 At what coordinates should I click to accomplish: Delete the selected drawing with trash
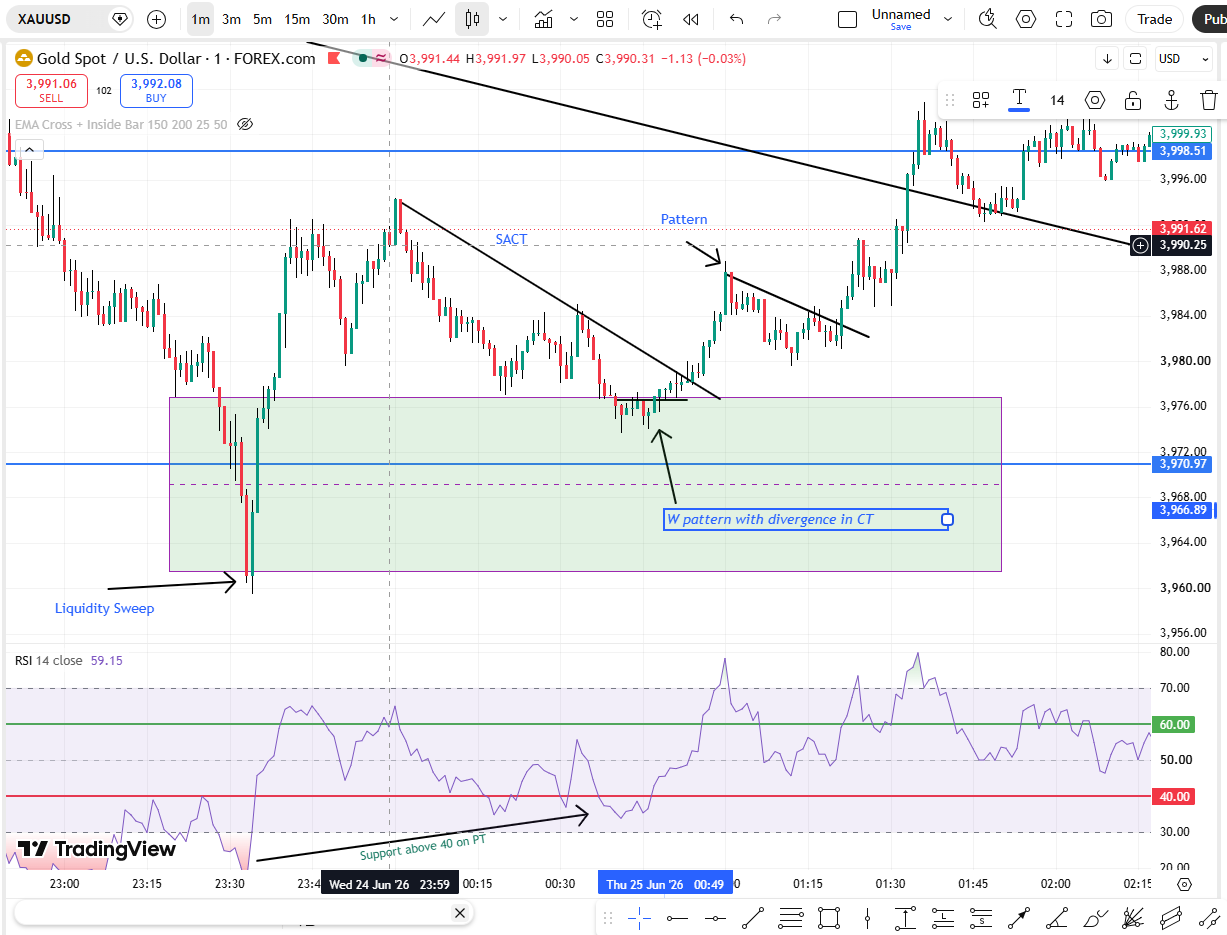1209,100
